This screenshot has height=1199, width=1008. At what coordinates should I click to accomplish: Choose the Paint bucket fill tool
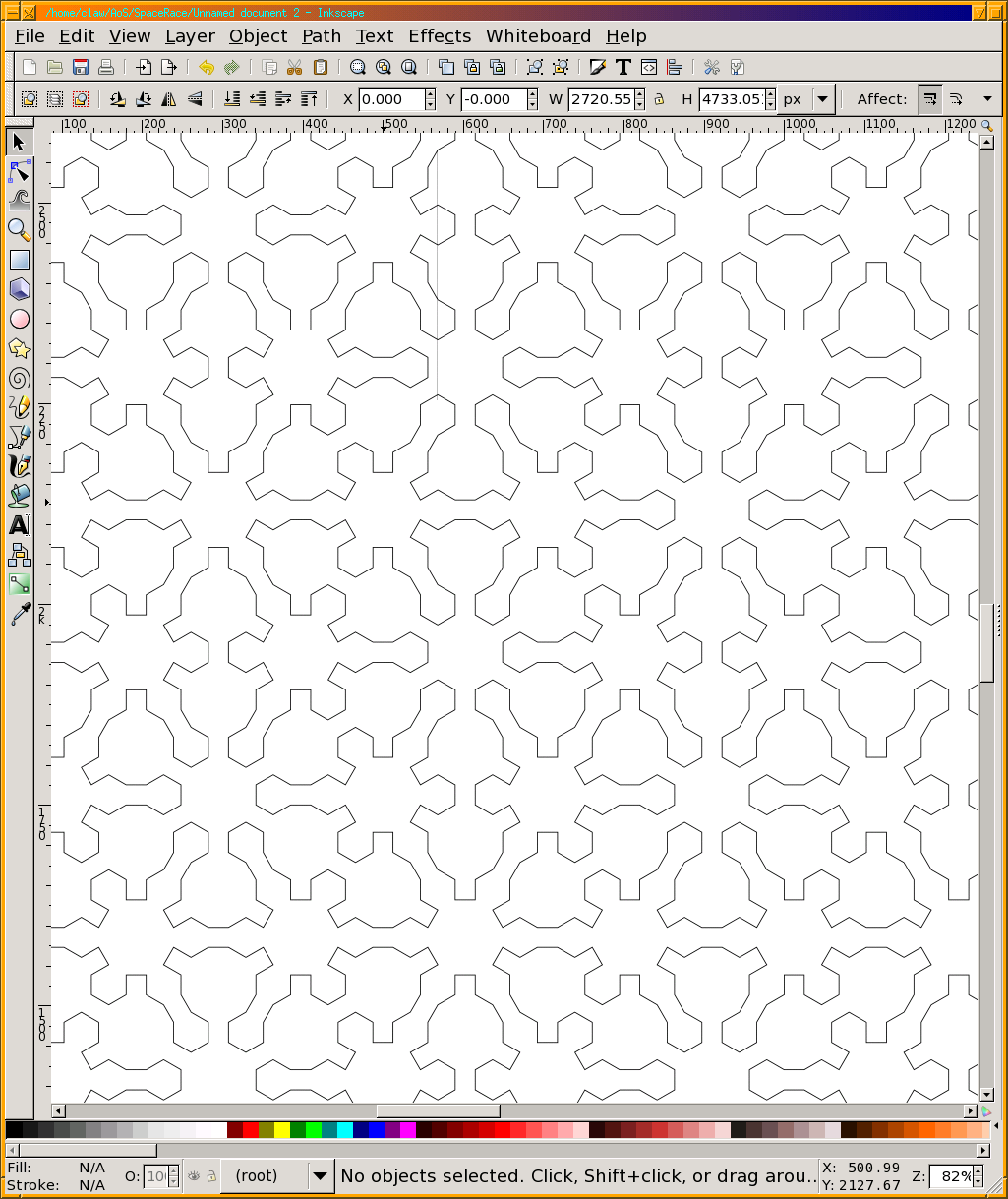(19, 495)
